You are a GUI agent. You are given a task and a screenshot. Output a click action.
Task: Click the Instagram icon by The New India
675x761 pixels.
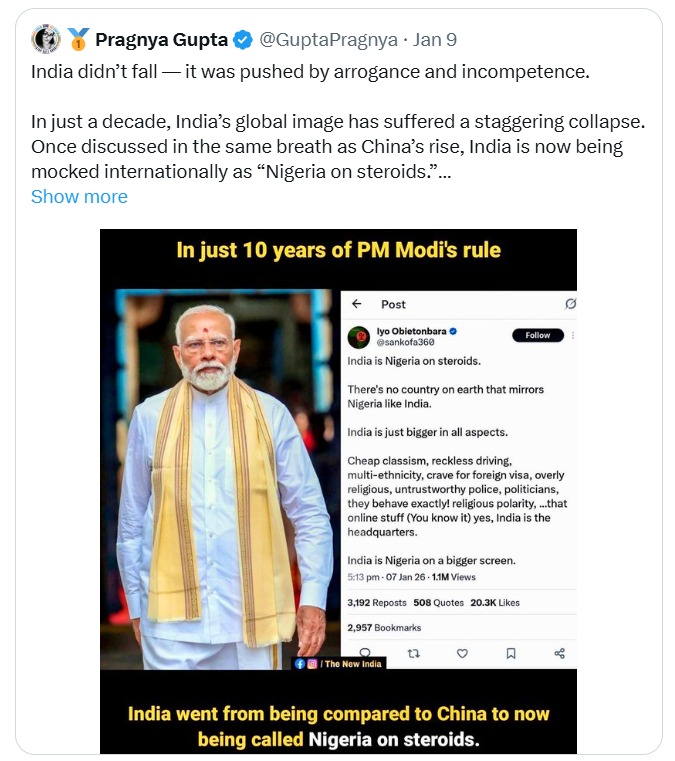[311, 663]
